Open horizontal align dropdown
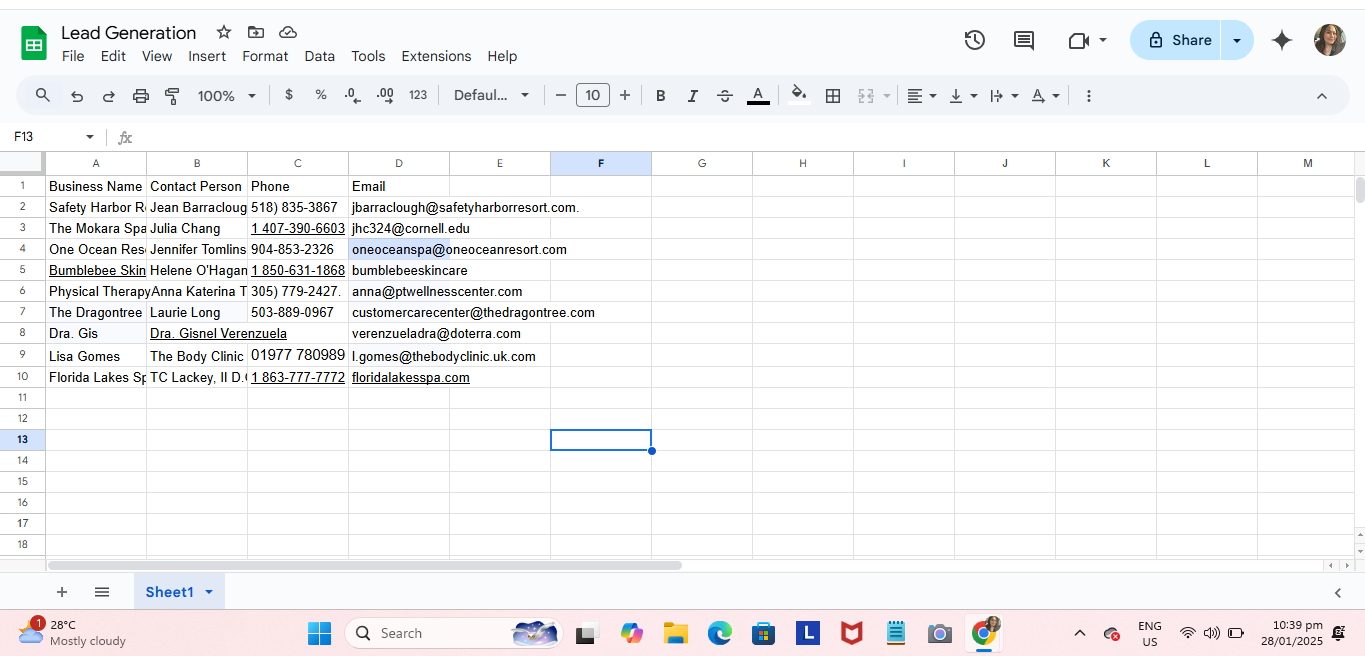The image size is (1365, 656). tap(921, 96)
